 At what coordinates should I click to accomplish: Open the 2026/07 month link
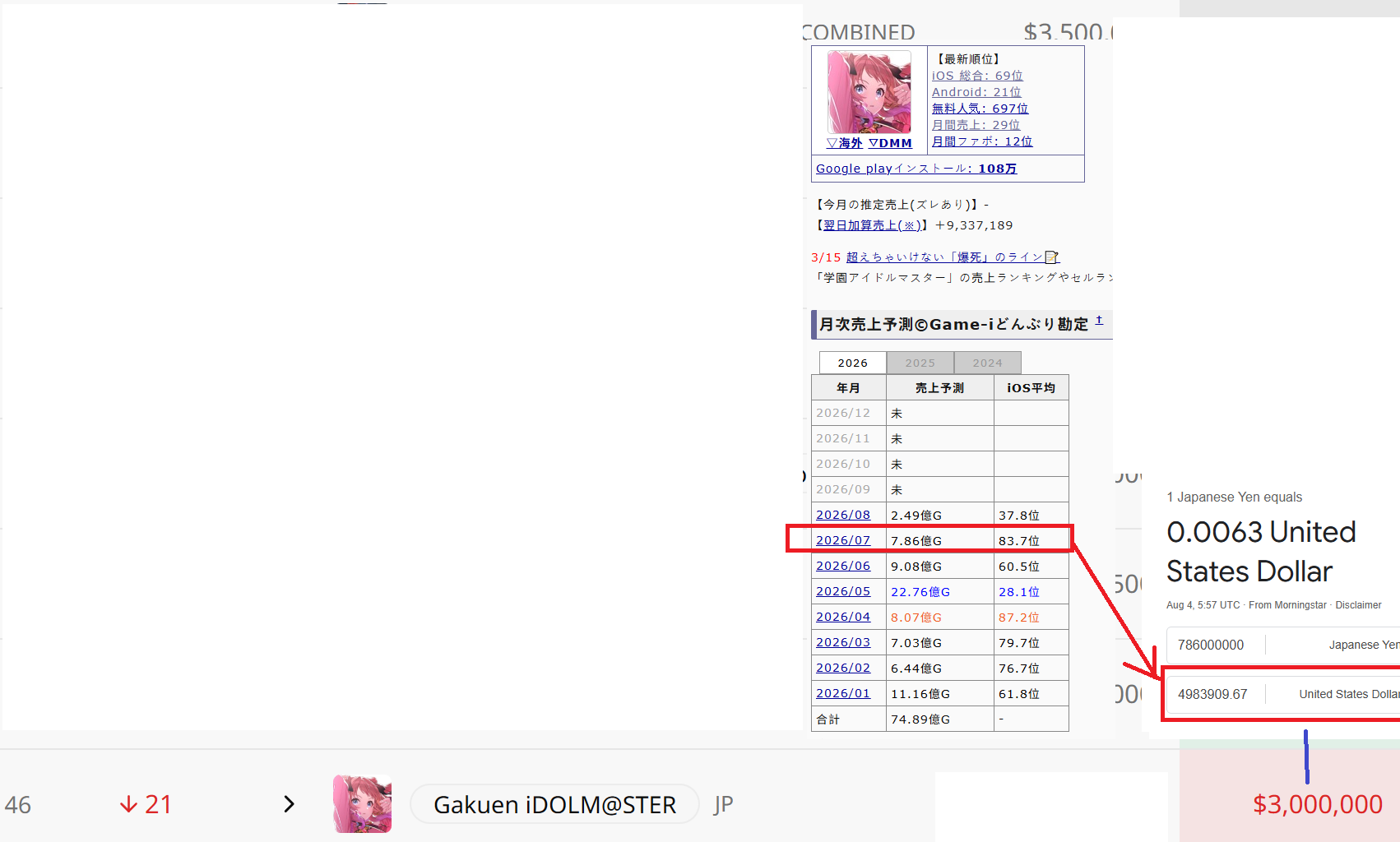[843, 540]
